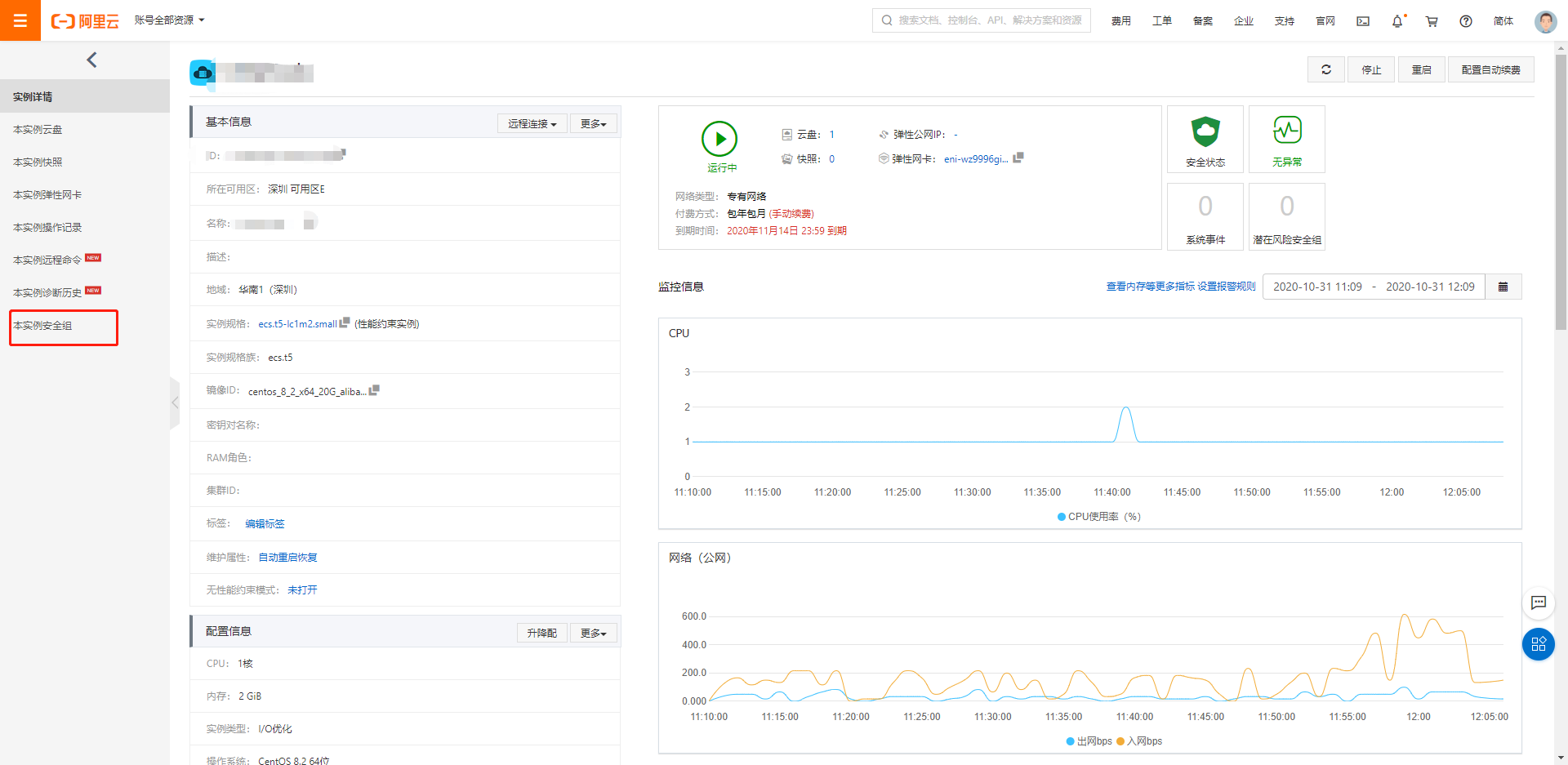1568x765 pixels.
Task: Go back with the sidebar arrow
Action: (x=91, y=60)
